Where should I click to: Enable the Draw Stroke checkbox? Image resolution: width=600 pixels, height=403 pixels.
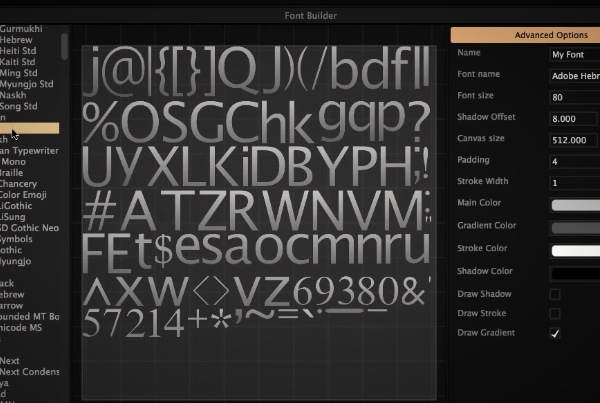(555, 314)
